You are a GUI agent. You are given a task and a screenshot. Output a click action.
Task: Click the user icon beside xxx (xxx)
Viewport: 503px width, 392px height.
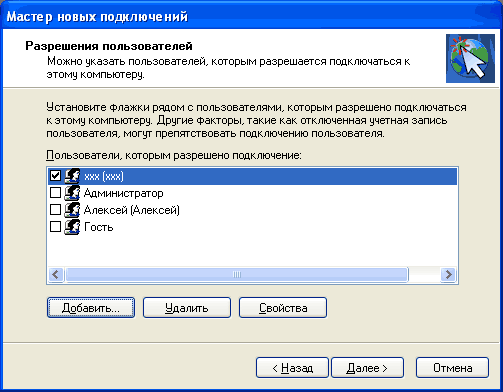click(72, 176)
